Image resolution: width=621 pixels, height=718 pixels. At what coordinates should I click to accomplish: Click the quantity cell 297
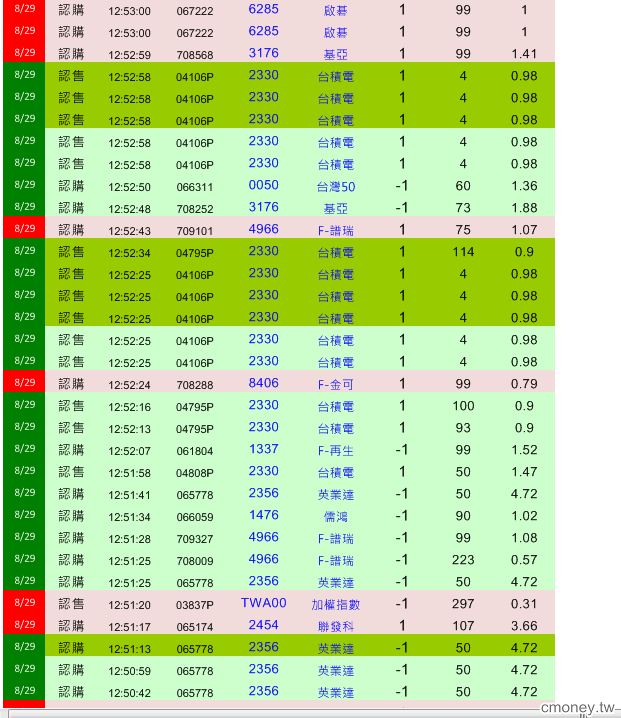[x=463, y=604]
